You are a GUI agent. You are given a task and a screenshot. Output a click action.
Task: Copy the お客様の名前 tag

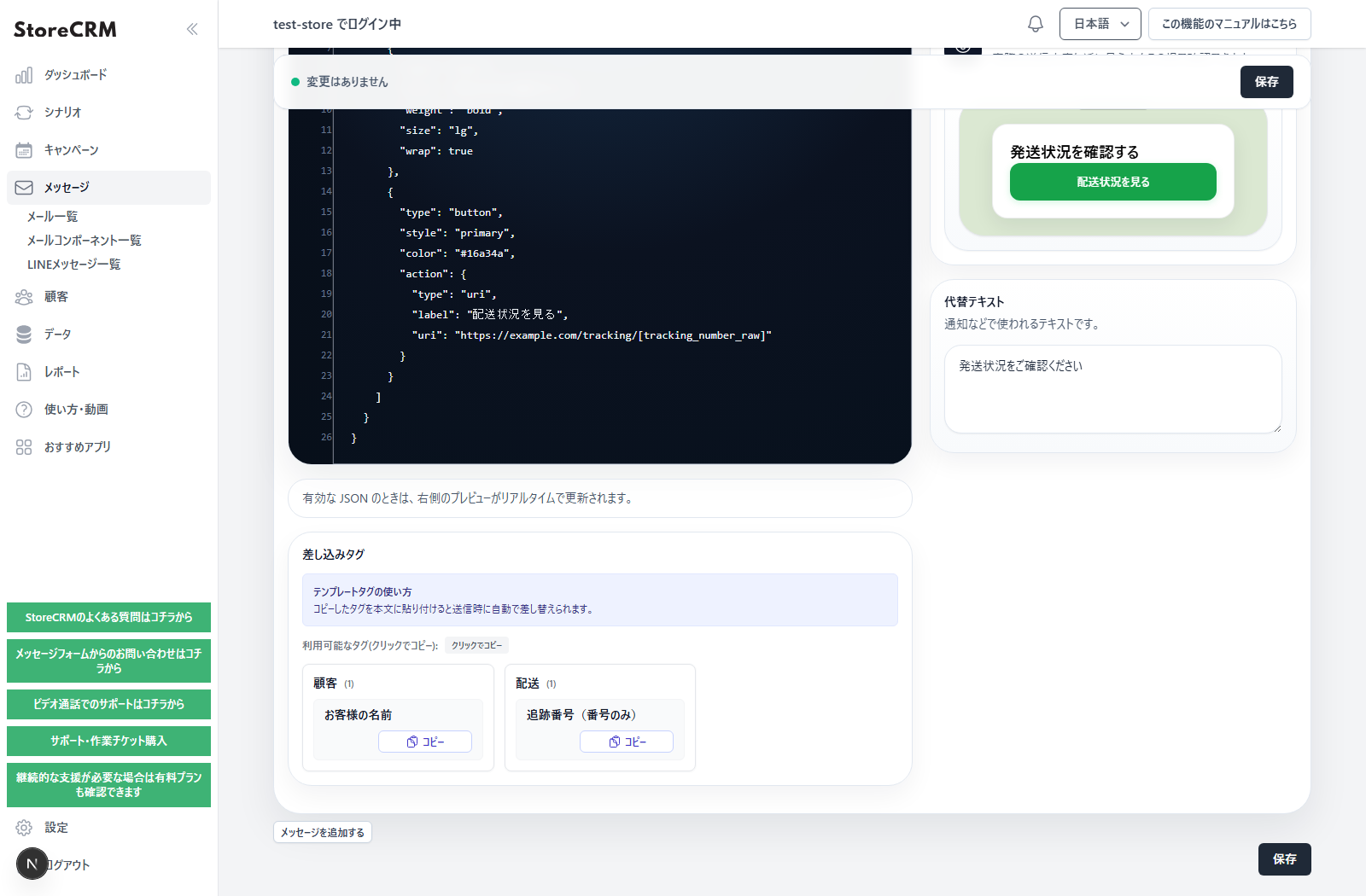point(425,742)
